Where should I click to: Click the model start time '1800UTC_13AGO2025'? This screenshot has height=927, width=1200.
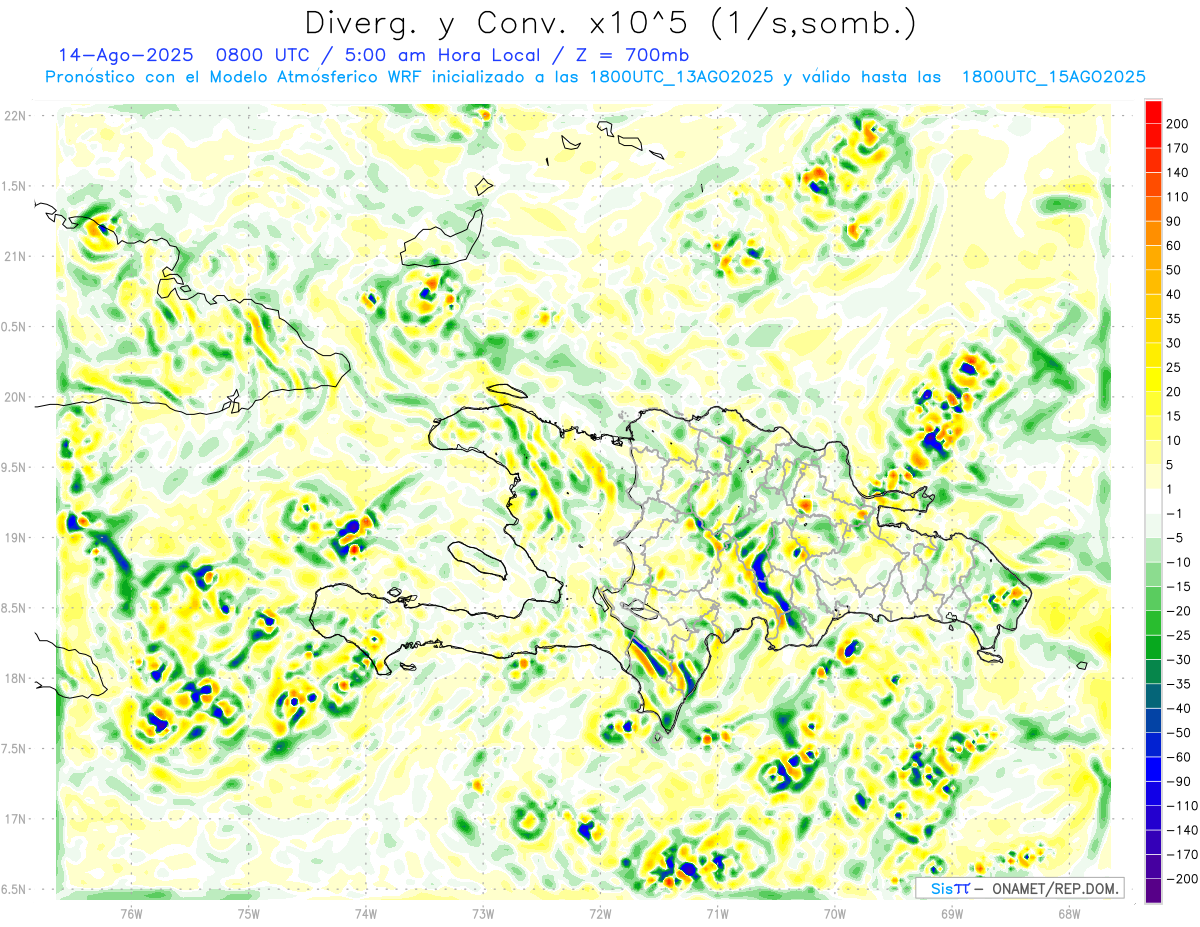pos(679,77)
